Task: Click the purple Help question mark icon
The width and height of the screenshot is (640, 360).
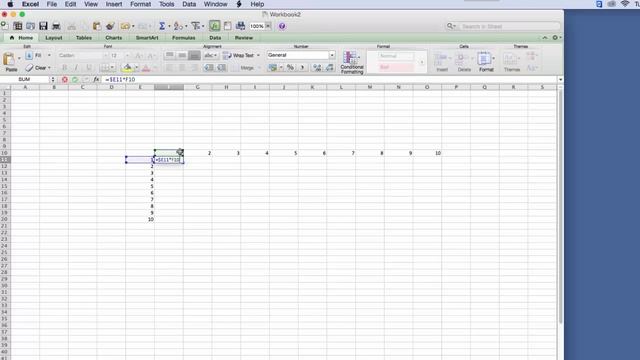Action: (x=282, y=26)
